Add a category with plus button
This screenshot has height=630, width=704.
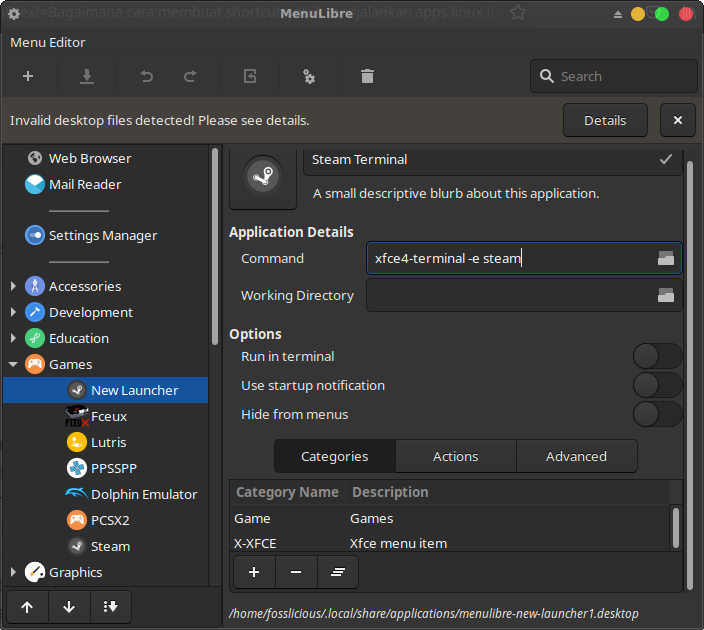(x=254, y=572)
